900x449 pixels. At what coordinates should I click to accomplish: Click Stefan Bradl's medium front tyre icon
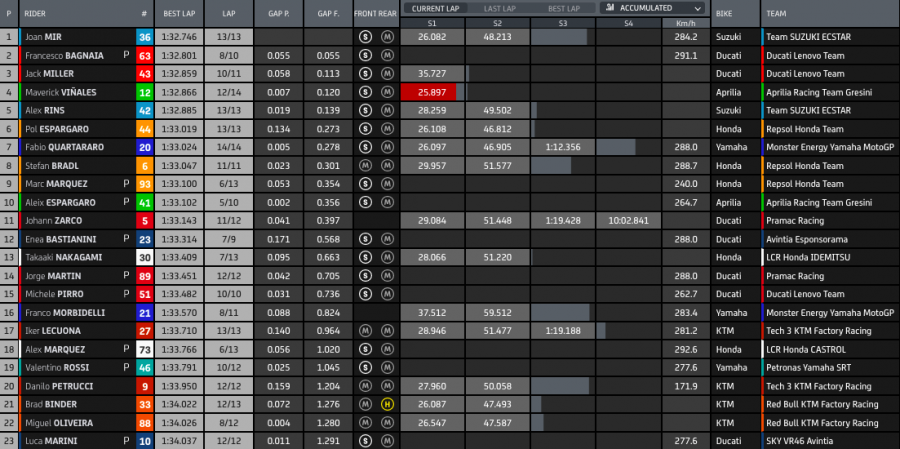366,165
